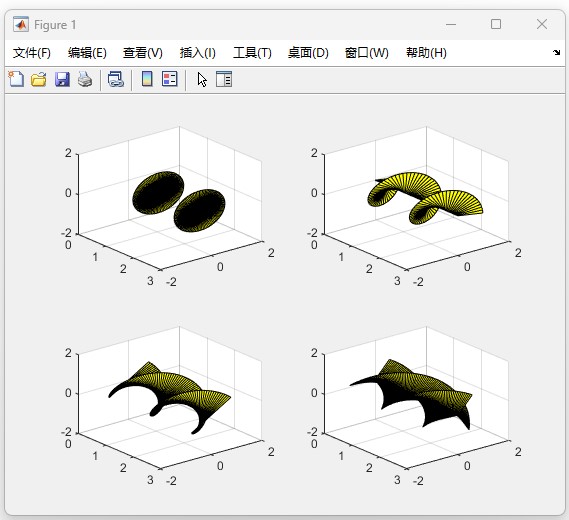Insert a colorbar from the toolbar
This screenshot has width=569, height=520.
[x=147, y=79]
